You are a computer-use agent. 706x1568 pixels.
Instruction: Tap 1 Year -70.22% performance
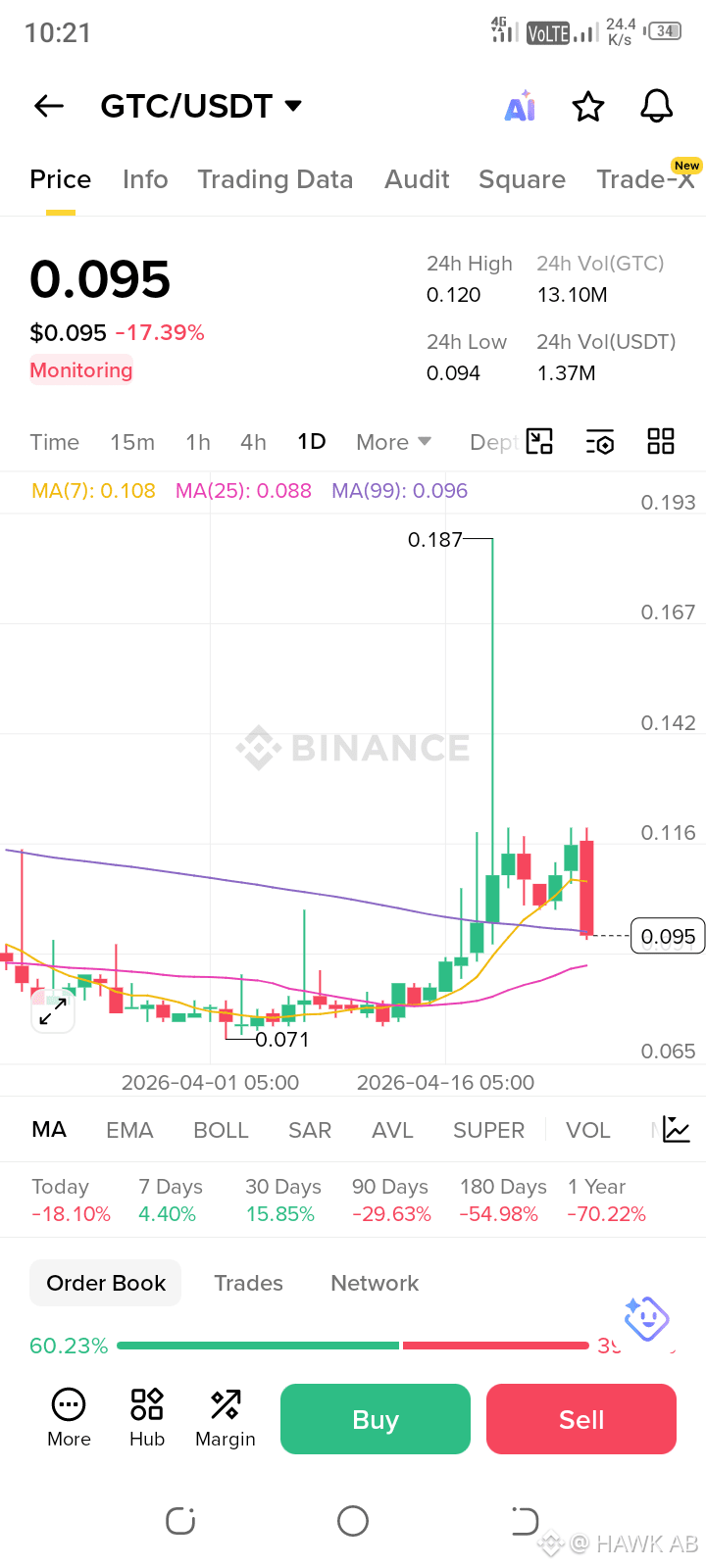pos(607,1200)
